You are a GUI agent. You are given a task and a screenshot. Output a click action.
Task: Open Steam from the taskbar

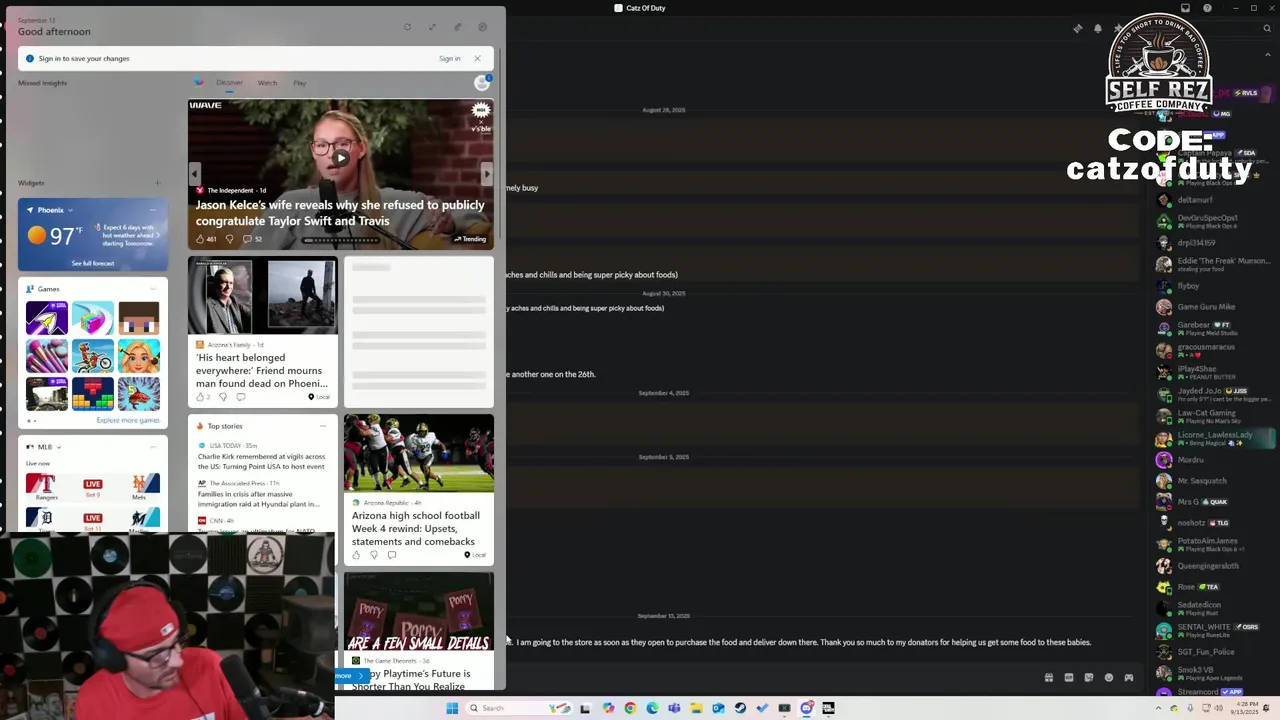pos(740,708)
